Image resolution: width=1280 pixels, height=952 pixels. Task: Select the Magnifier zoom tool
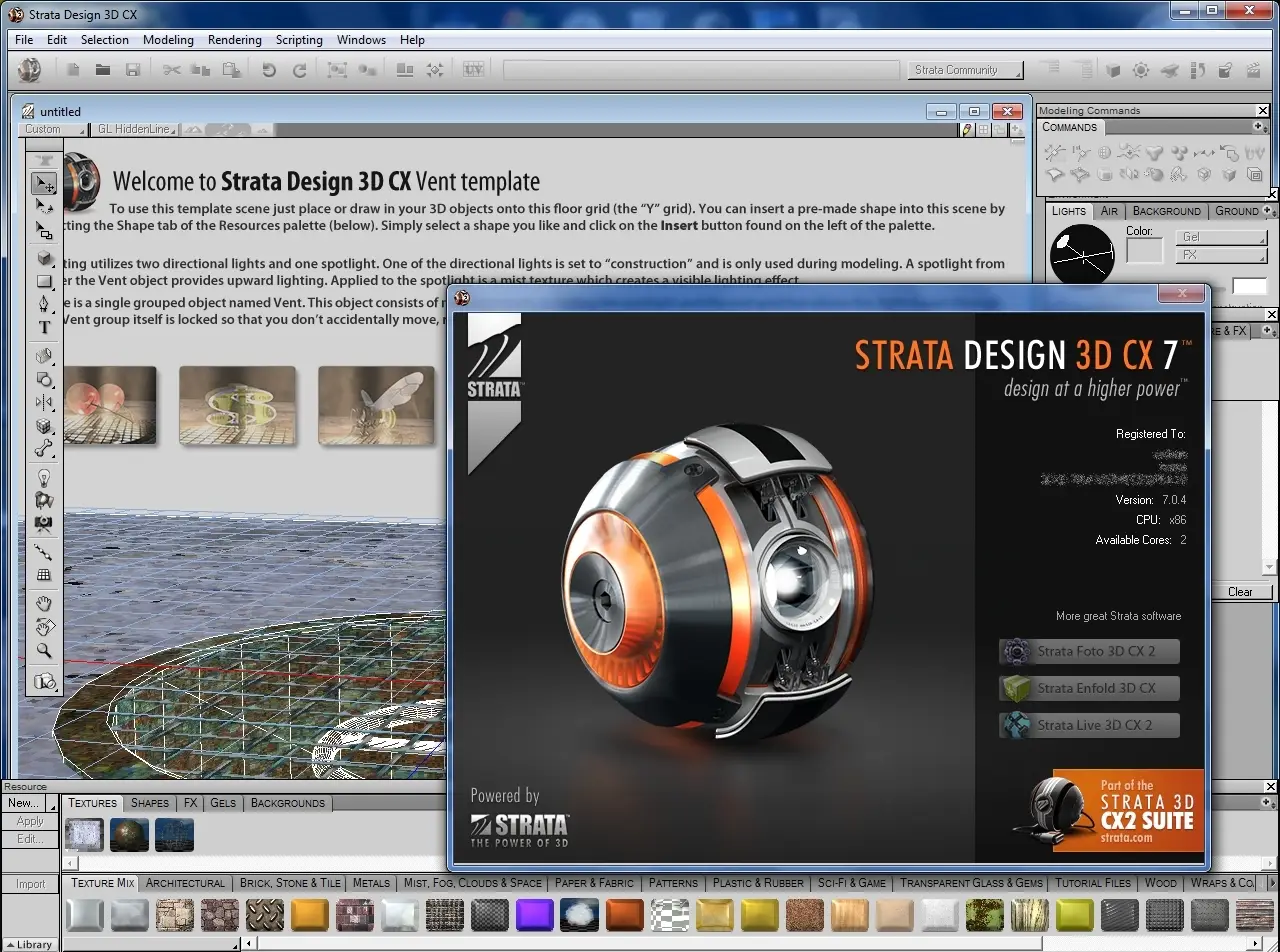pos(44,651)
